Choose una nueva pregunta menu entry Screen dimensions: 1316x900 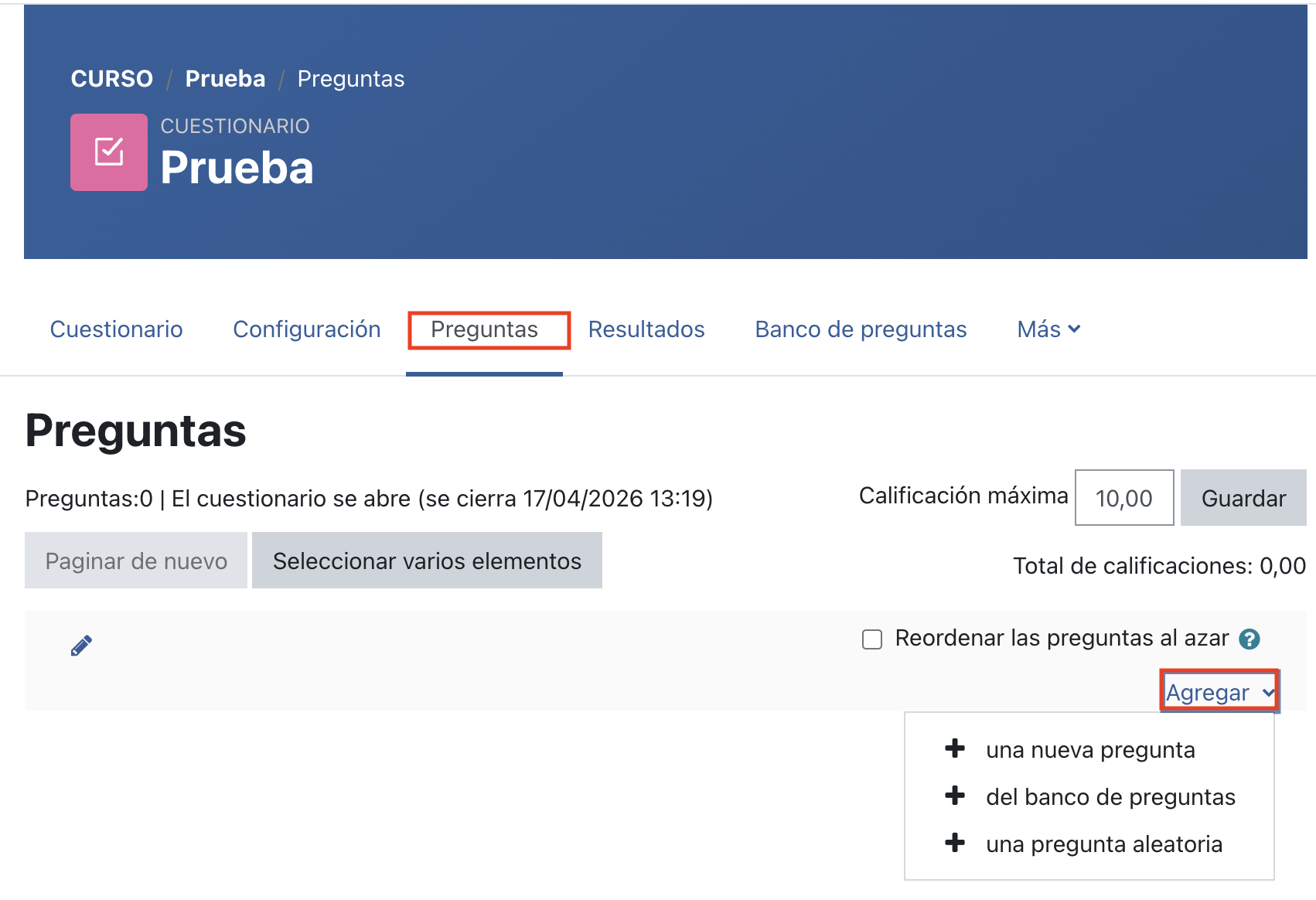[1089, 750]
